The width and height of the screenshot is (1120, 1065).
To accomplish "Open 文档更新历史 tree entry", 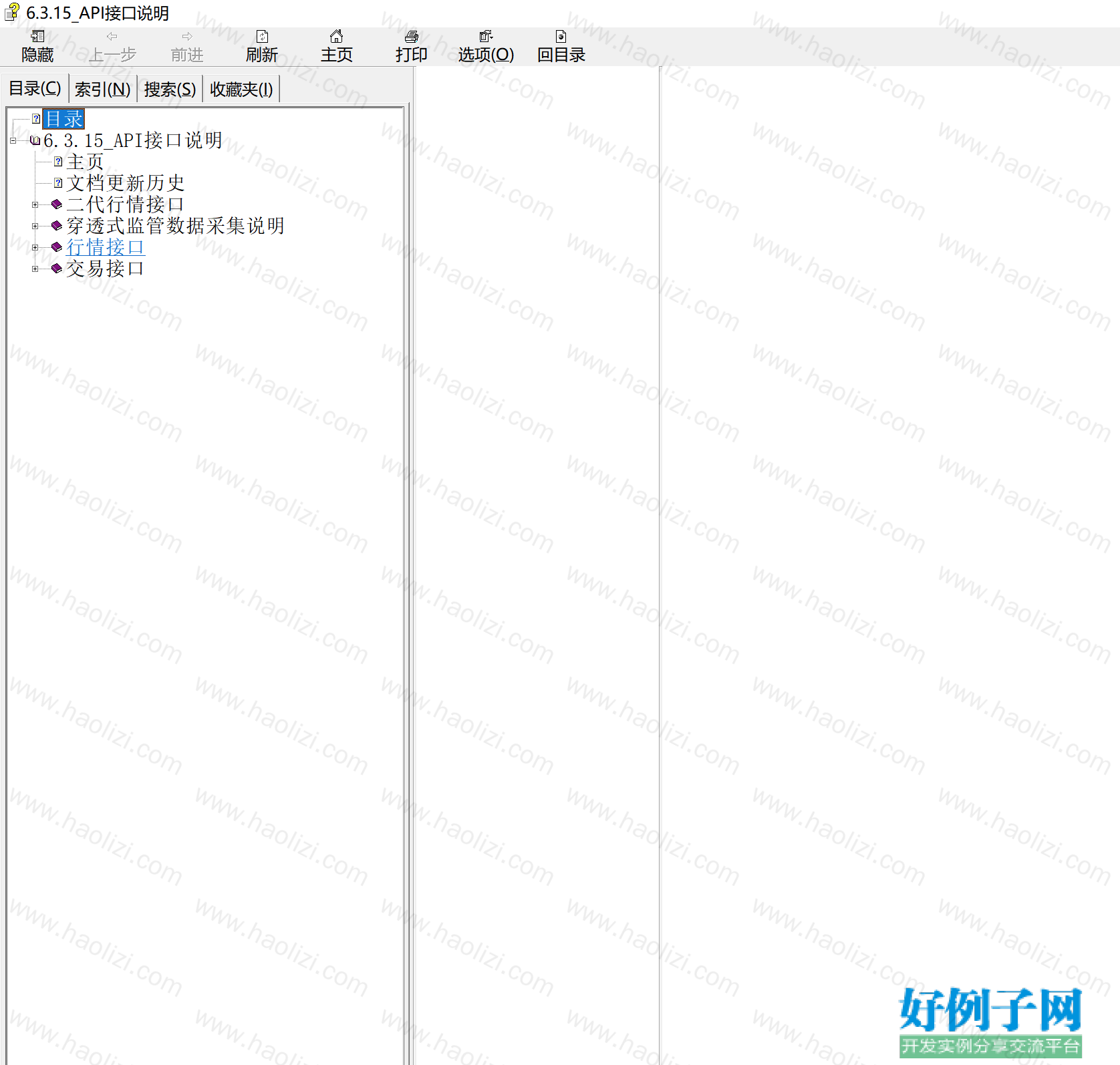I will tap(126, 183).
